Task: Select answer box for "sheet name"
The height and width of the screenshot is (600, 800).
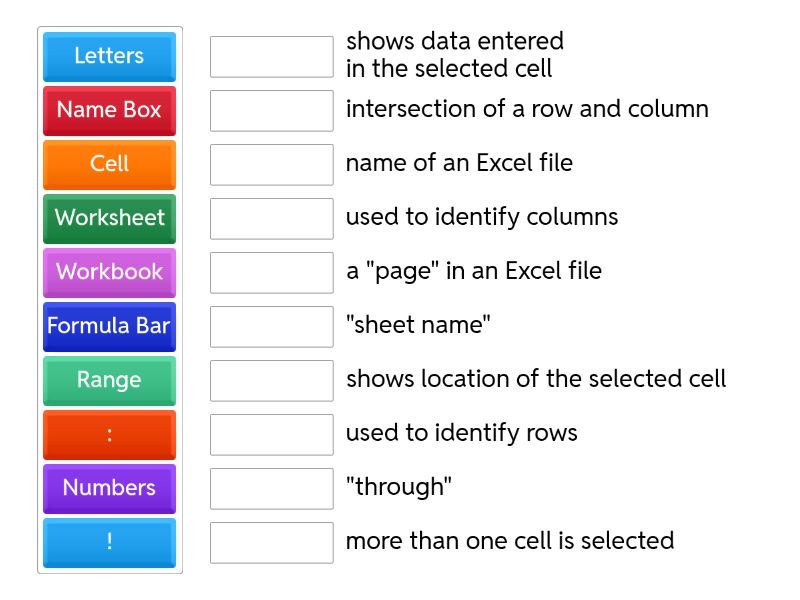Action: tap(271, 327)
